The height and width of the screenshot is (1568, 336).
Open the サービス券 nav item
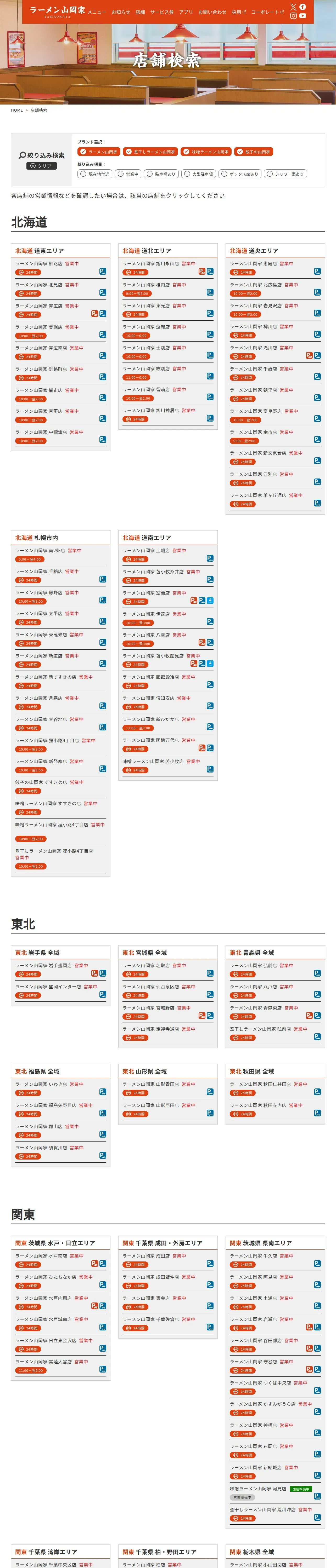(x=162, y=12)
